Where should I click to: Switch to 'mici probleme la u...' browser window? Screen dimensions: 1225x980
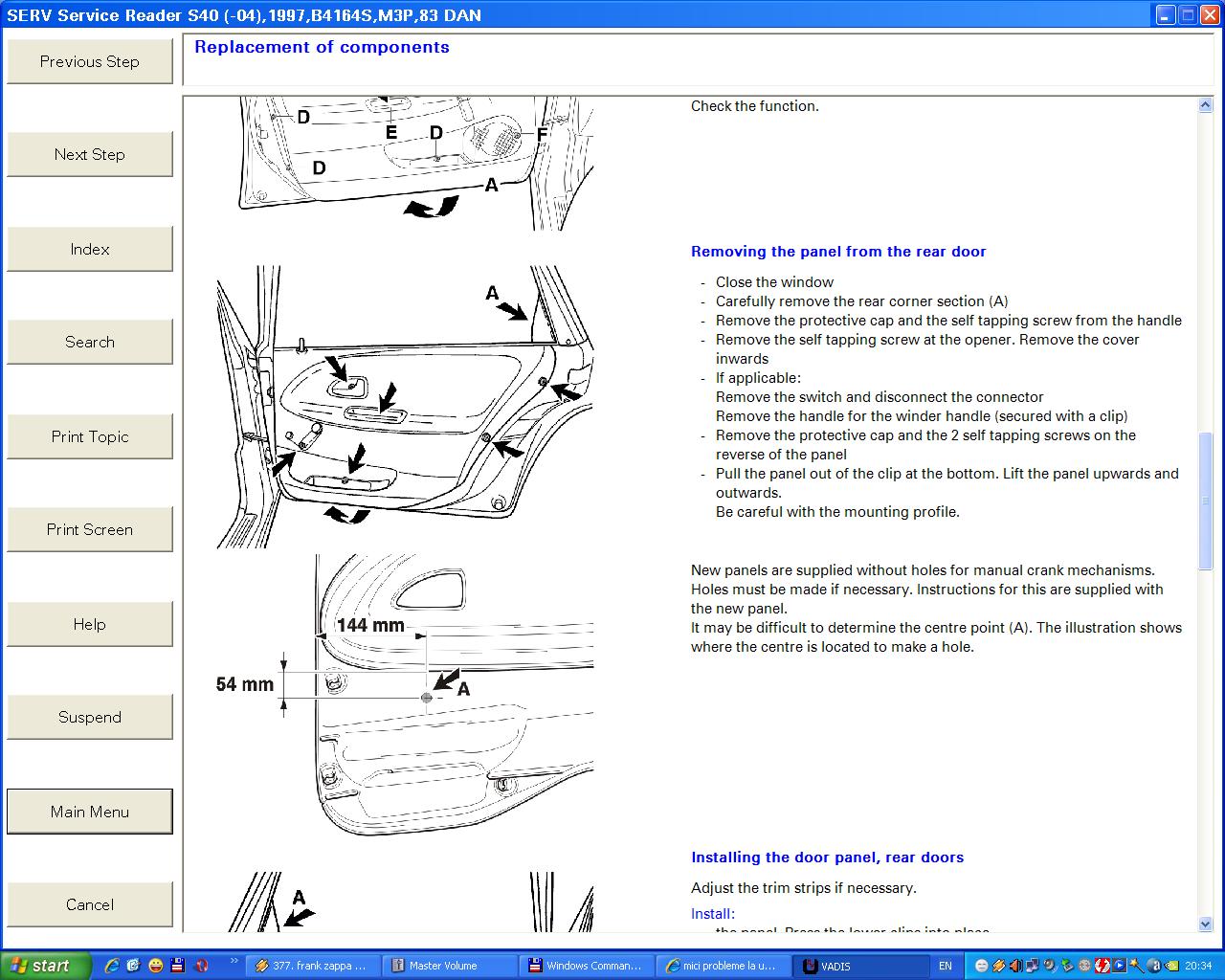[724, 966]
